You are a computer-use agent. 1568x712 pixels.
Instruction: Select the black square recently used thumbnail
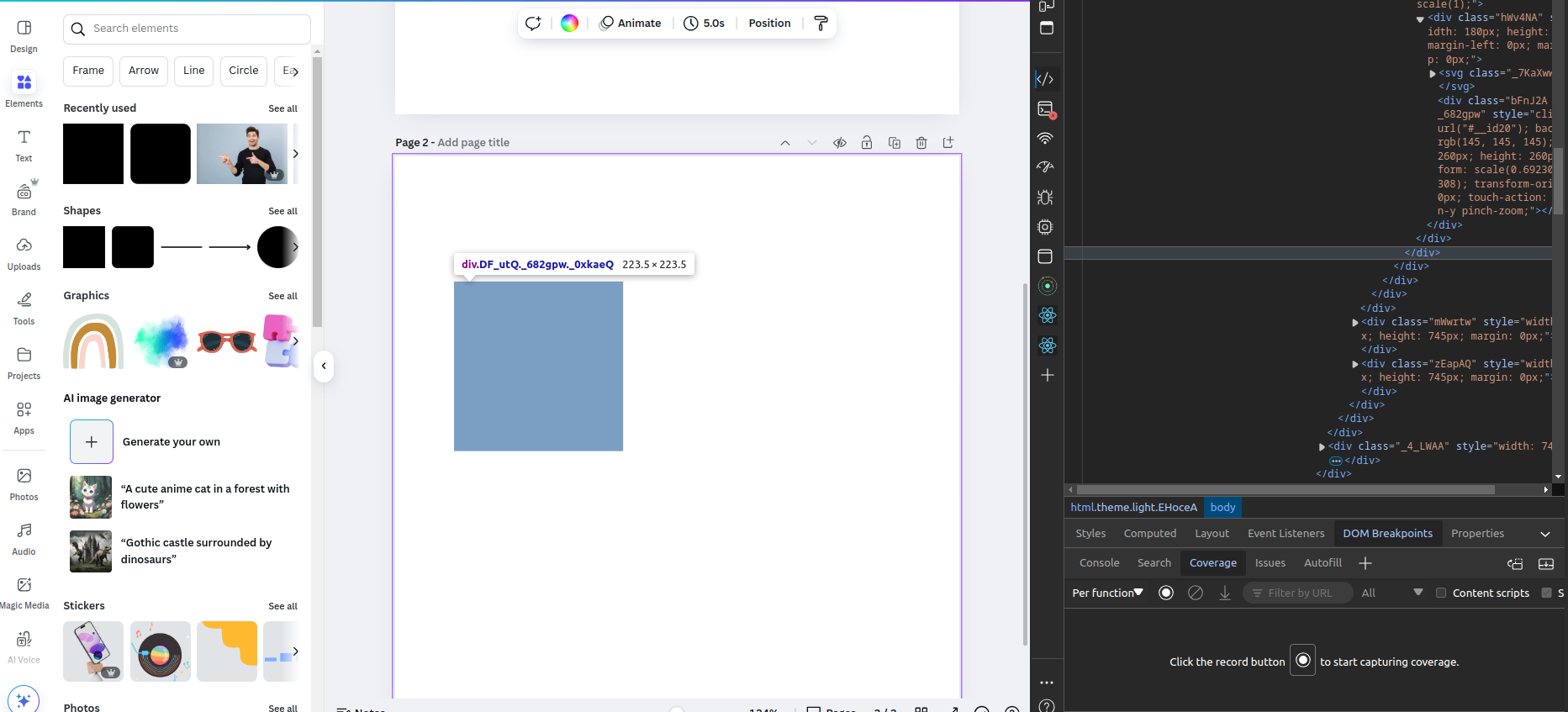click(93, 154)
